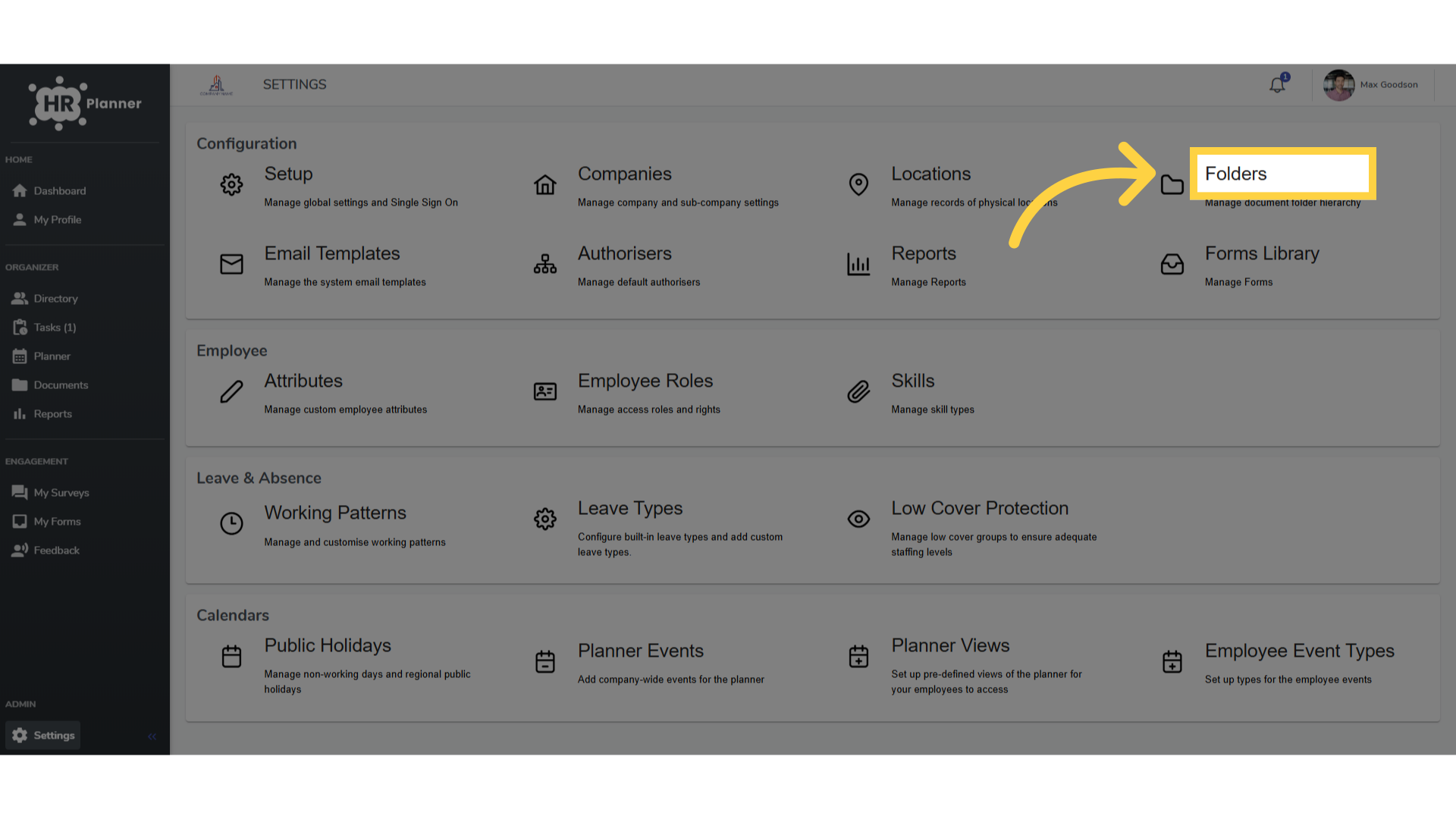Click the Companies house icon
The width and height of the screenshot is (1456, 819).
pos(545,184)
